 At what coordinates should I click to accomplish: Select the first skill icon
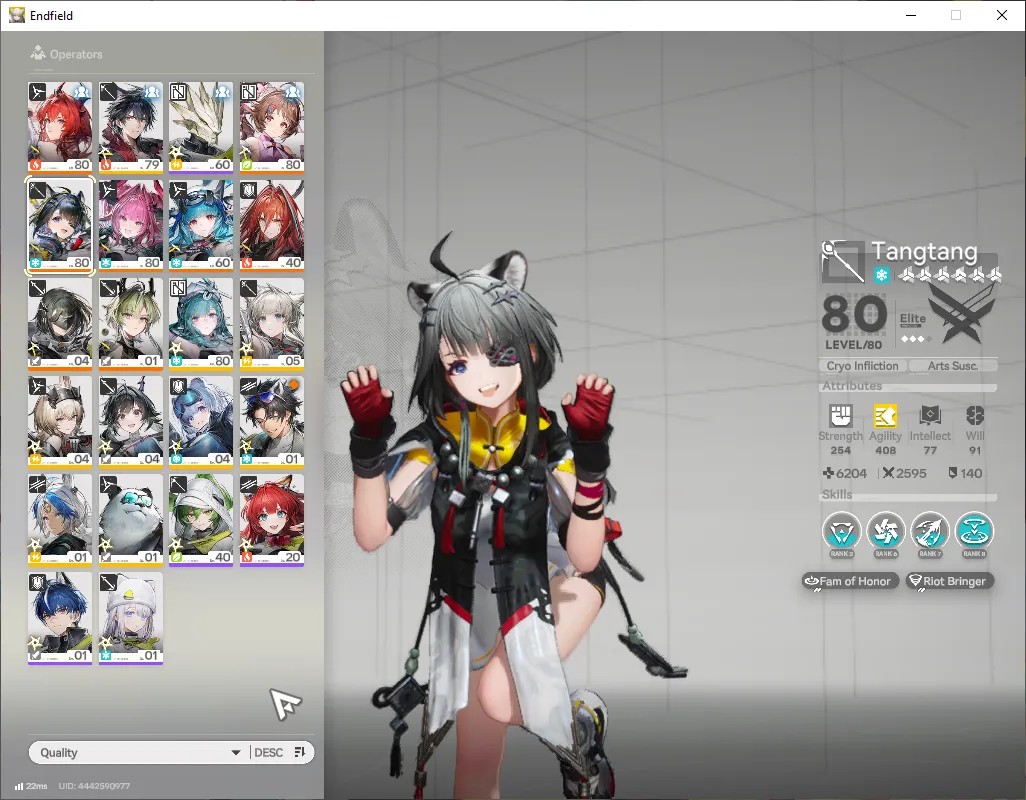tap(841, 530)
